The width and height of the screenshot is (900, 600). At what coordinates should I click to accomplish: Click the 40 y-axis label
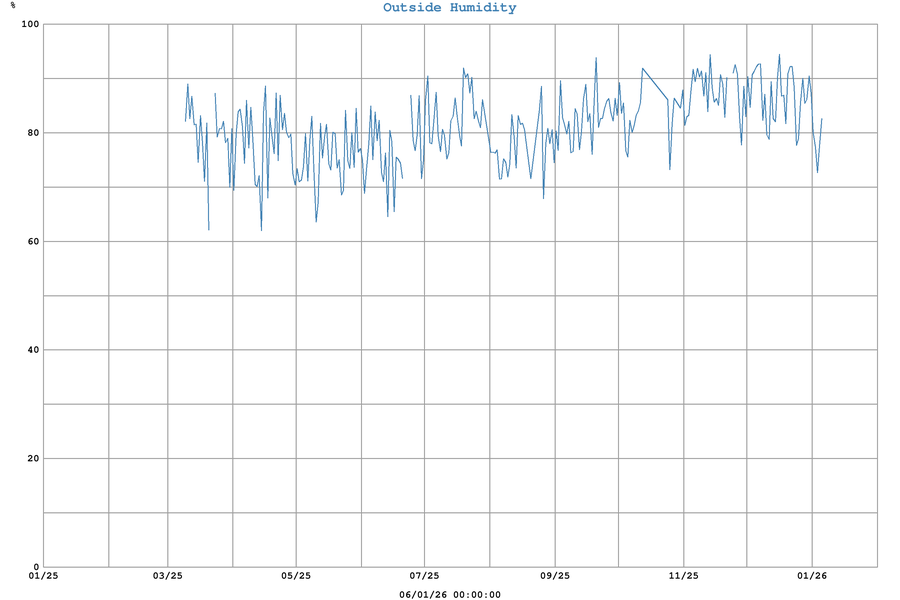(x=31, y=350)
